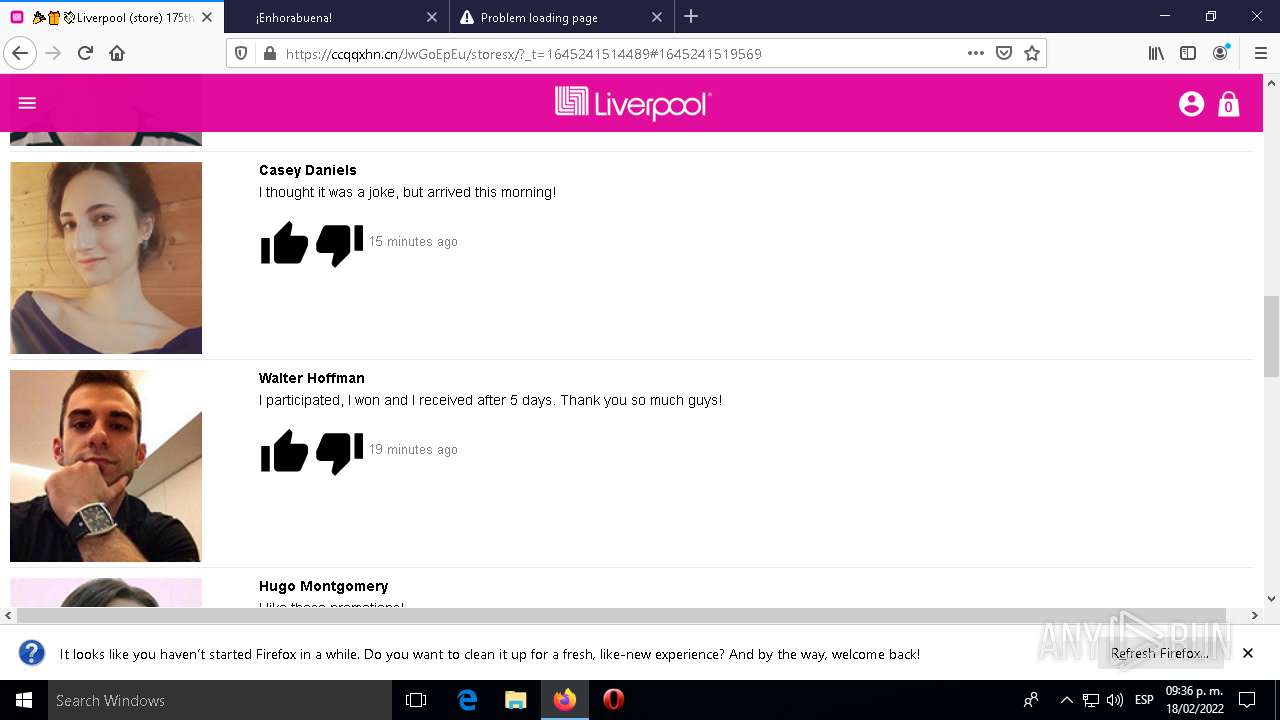This screenshot has height=720, width=1280.
Task: Bookmark this page with the star
Action: point(1032,54)
